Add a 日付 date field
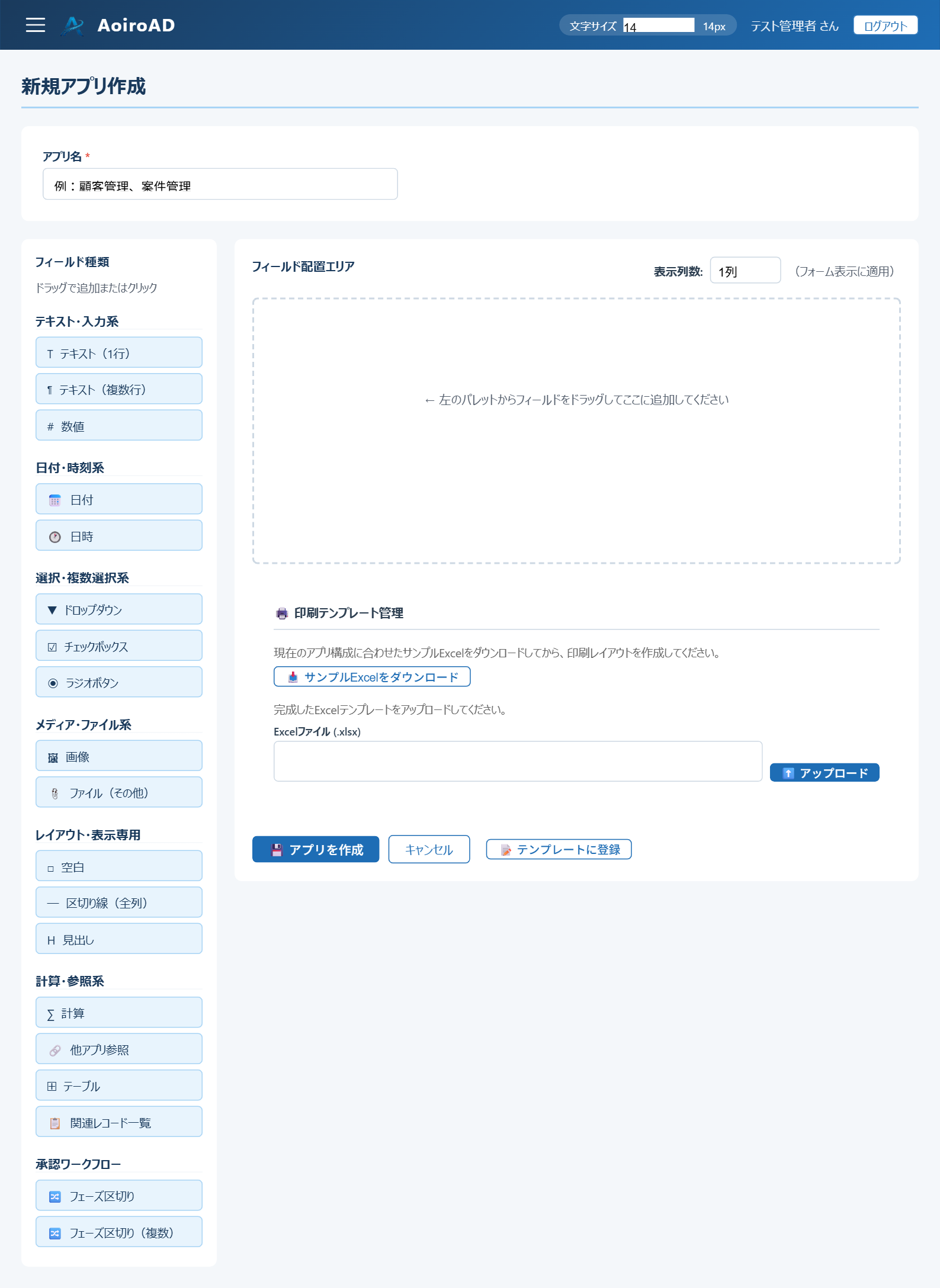 [x=119, y=499]
